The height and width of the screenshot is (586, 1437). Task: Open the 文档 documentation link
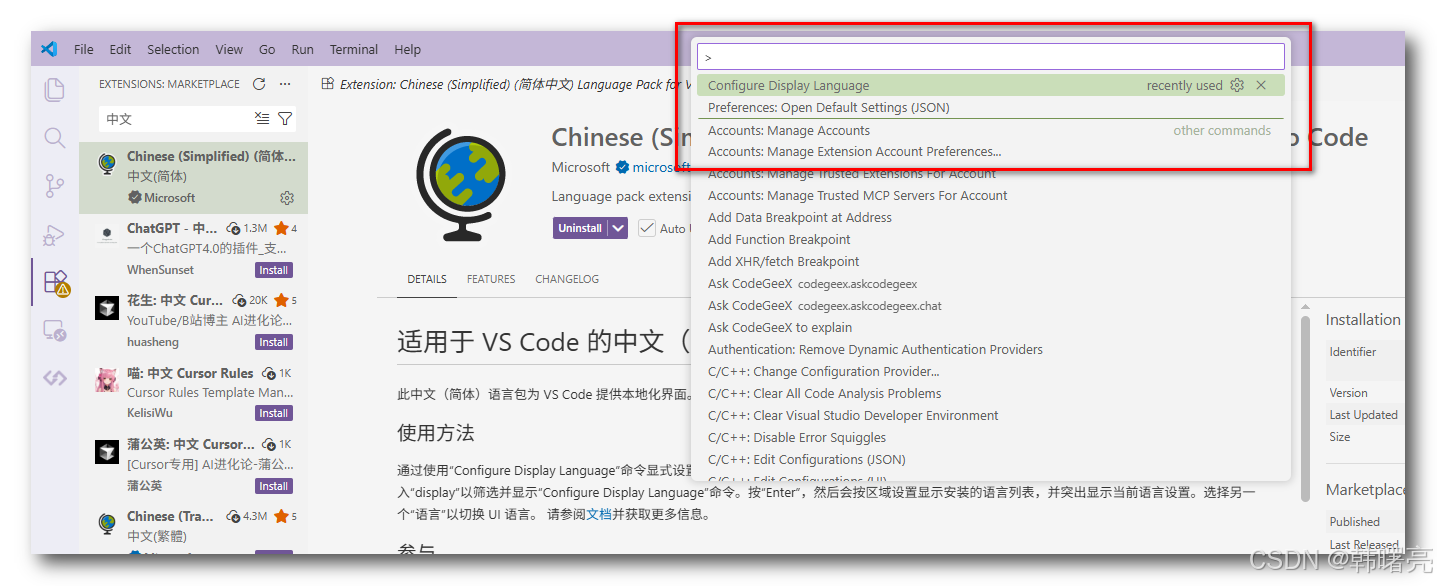[598, 514]
